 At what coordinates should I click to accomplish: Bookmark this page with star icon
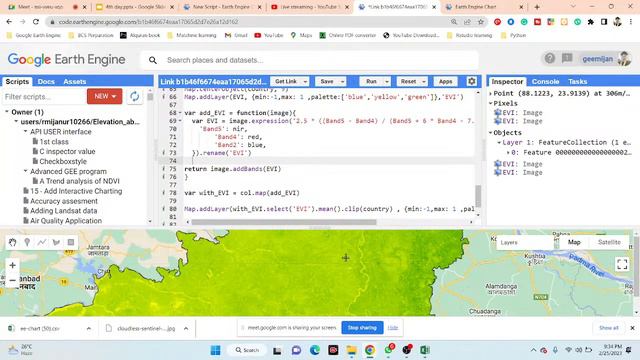pos(481,22)
